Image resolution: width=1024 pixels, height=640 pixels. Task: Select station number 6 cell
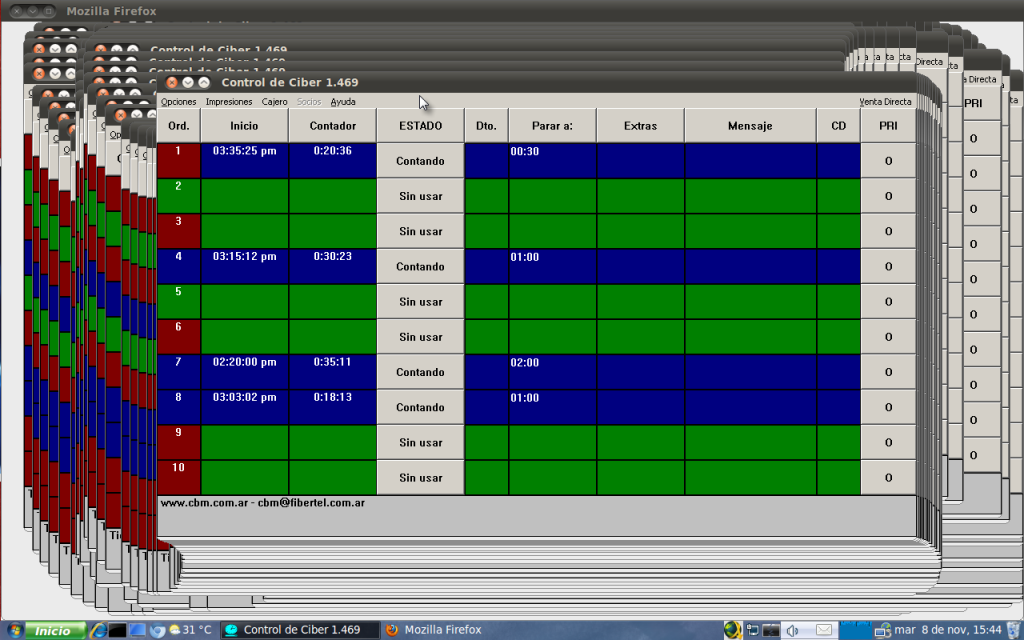tap(178, 337)
